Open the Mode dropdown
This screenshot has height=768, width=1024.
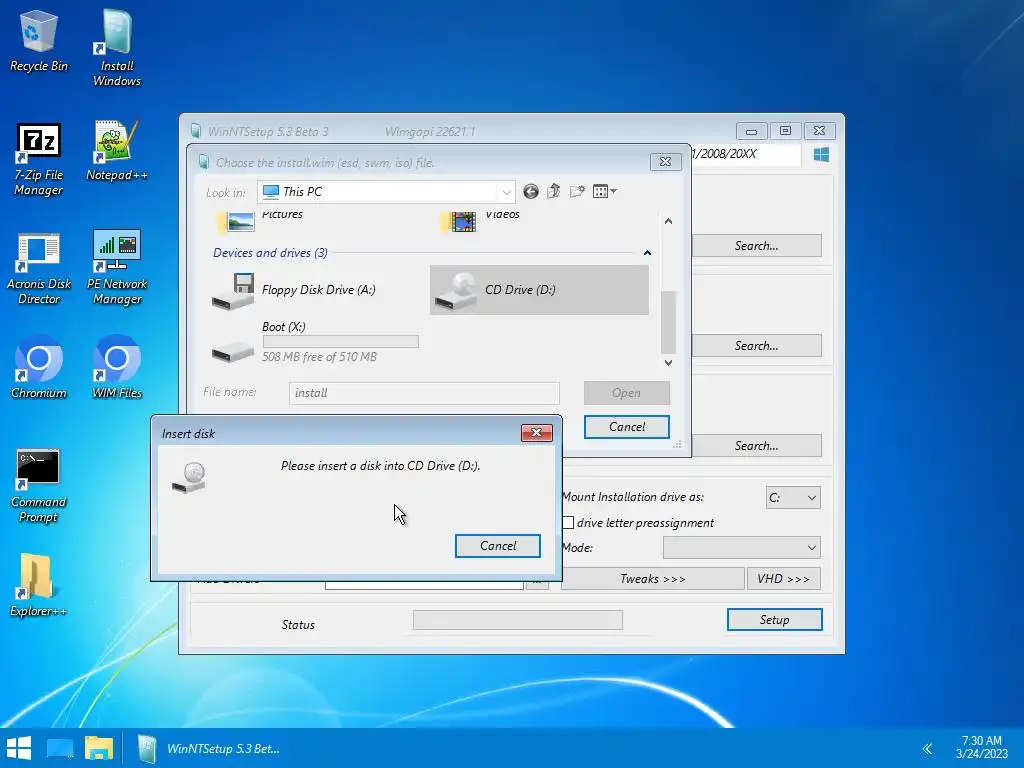coord(742,548)
